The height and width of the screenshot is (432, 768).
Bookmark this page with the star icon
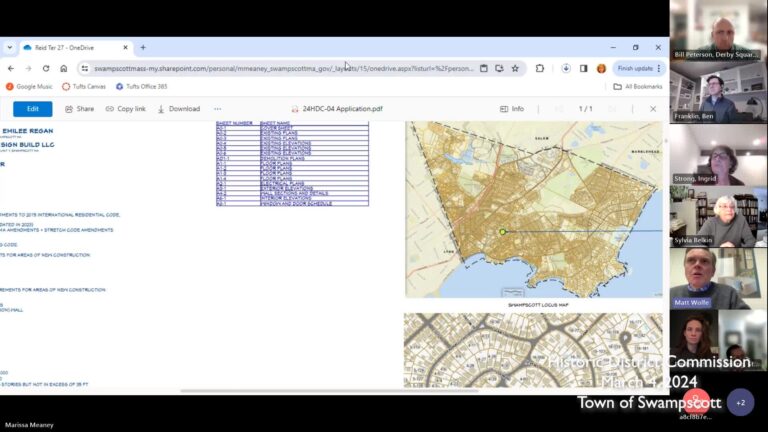tap(515, 68)
